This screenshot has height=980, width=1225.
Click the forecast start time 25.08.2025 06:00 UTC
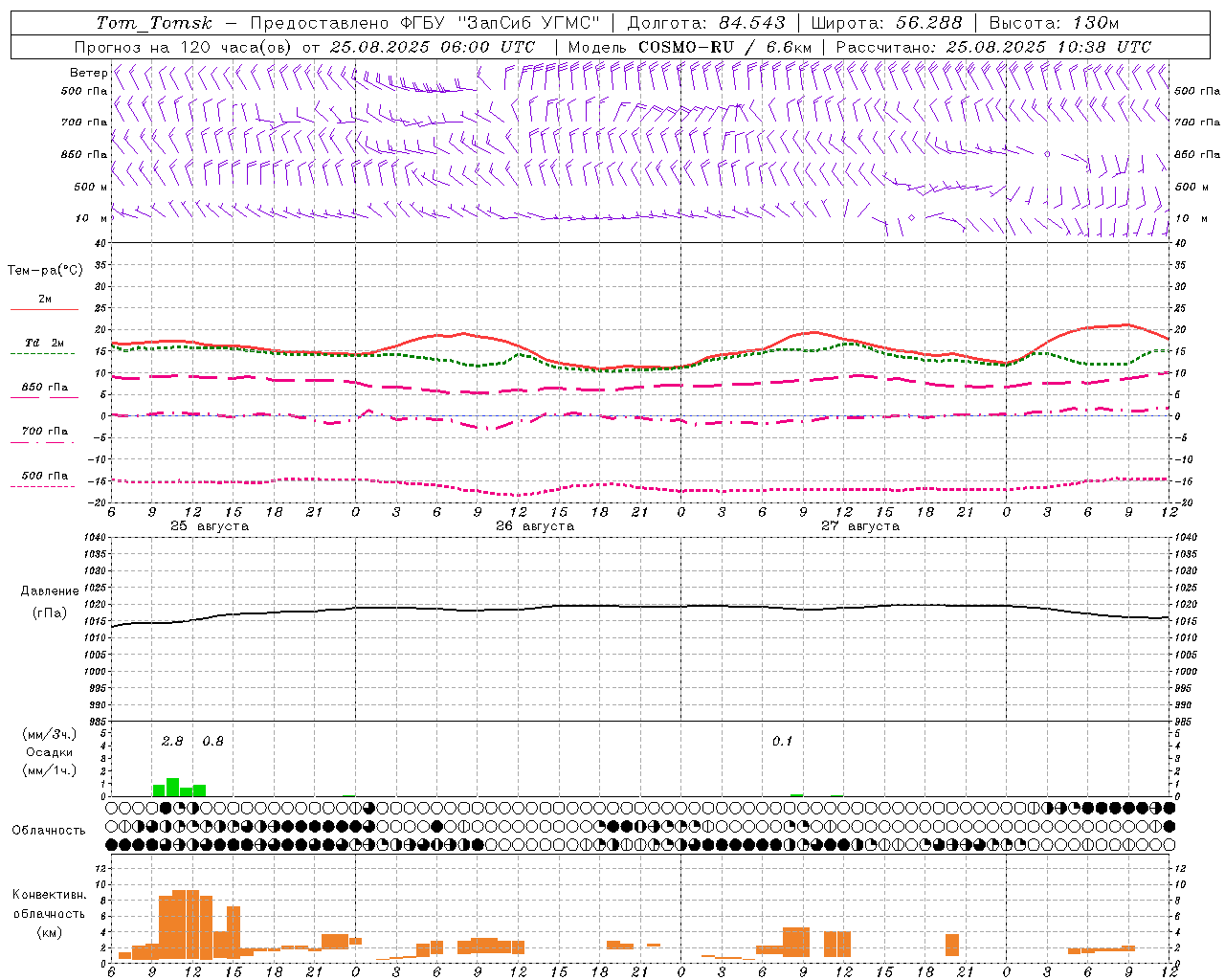pos(433,47)
